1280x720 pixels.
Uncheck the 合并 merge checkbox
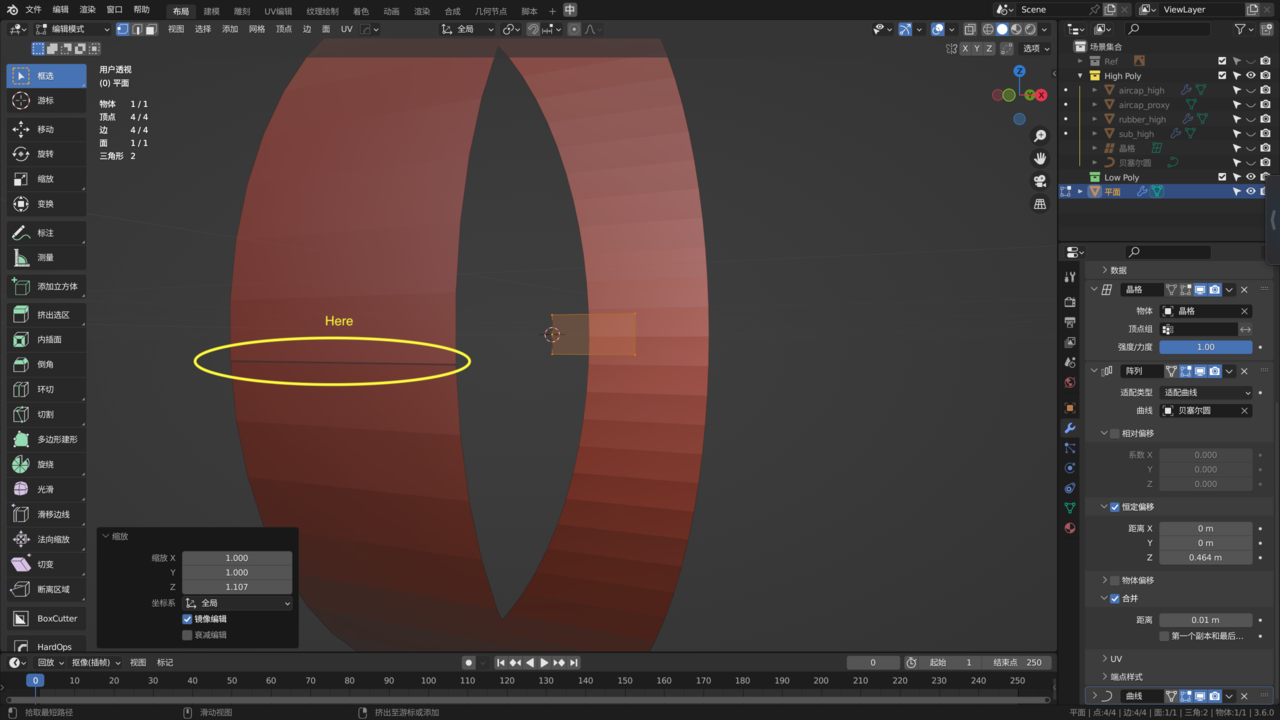point(1115,599)
